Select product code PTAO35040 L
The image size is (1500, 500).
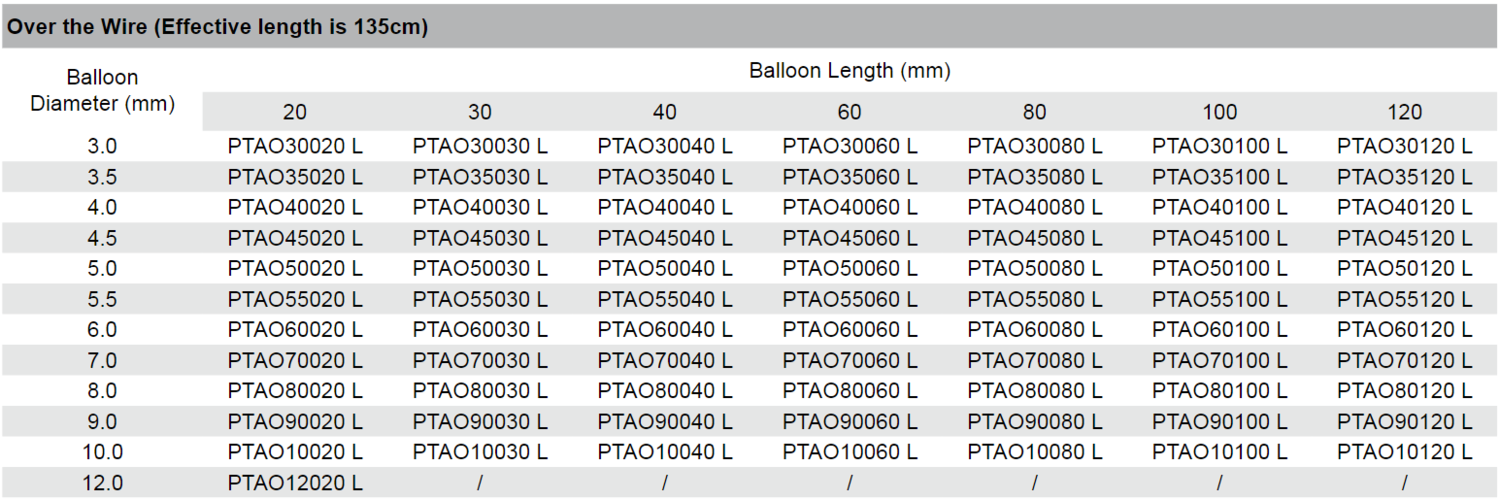(665, 177)
